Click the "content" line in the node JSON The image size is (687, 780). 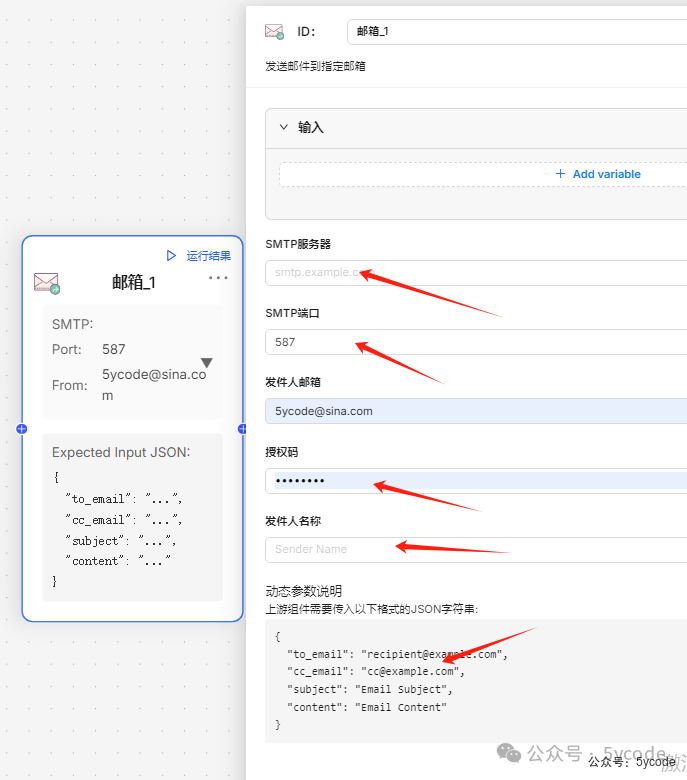point(118,561)
